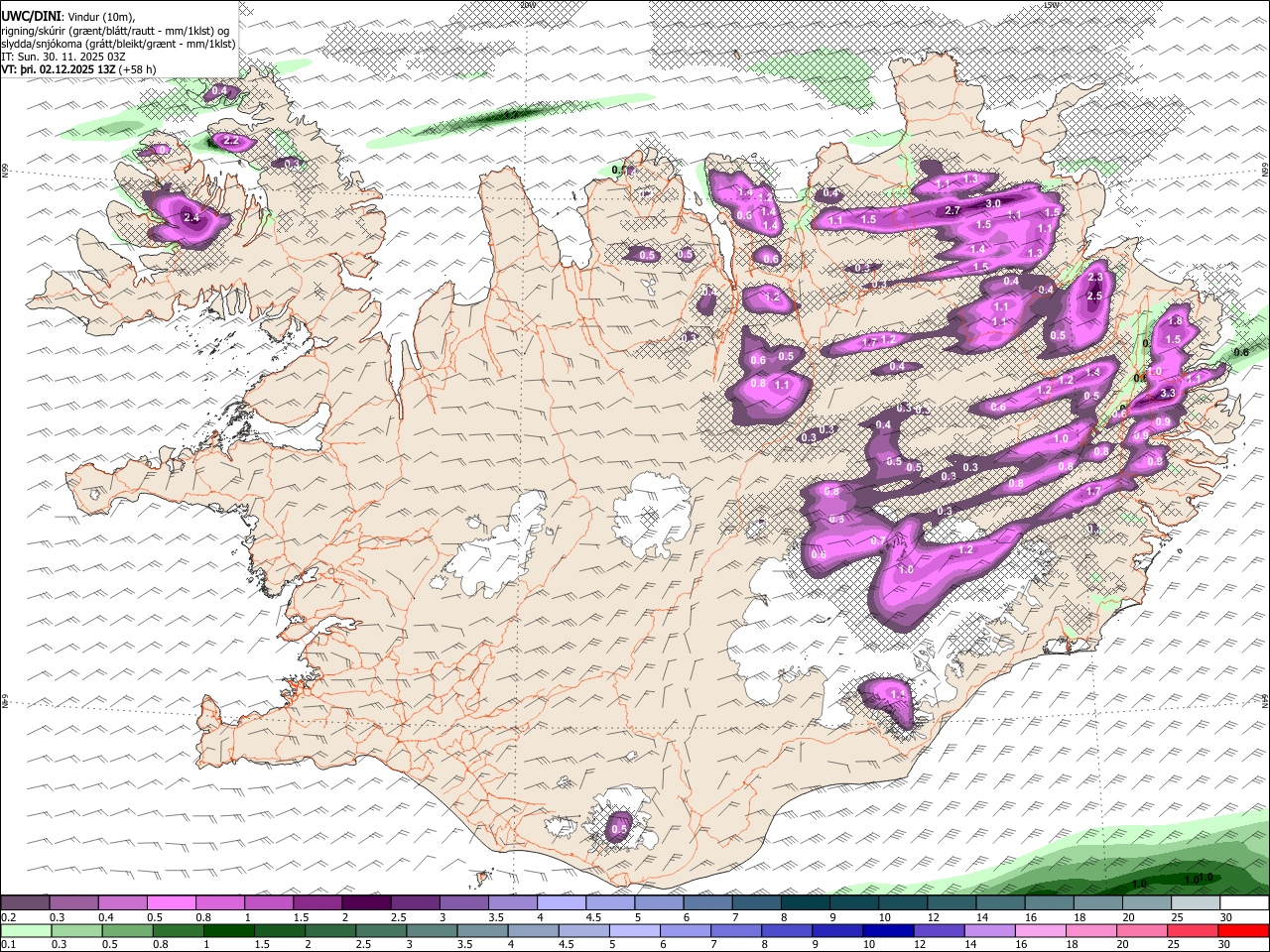Image resolution: width=1270 pixels, height=952 pixels.
Task: Click the 3.3 precipitation value on the map
Action: (x=1168, y=393)
